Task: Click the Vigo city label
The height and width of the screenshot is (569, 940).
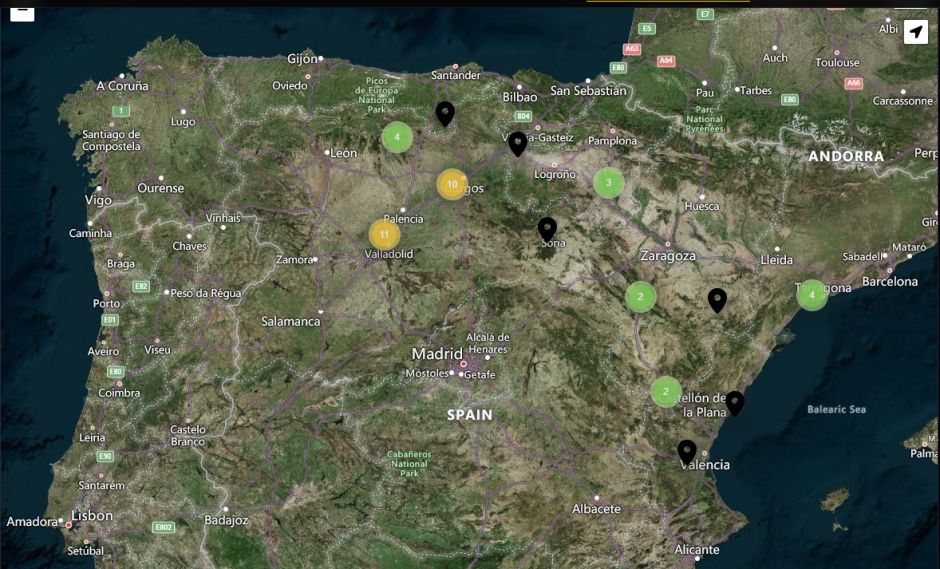Action: 98,200
